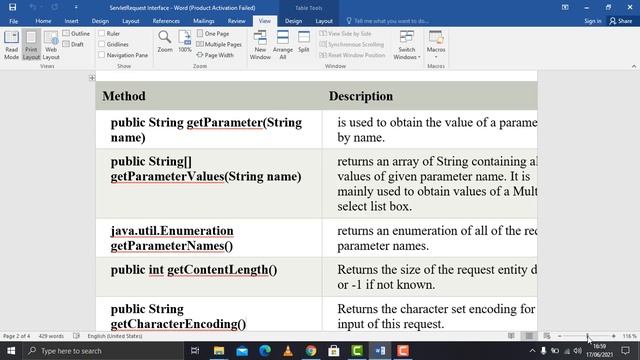This screenshot has width=640, height=360.
Task: Click Print Layout status bar icon
Action: (529, 336)
